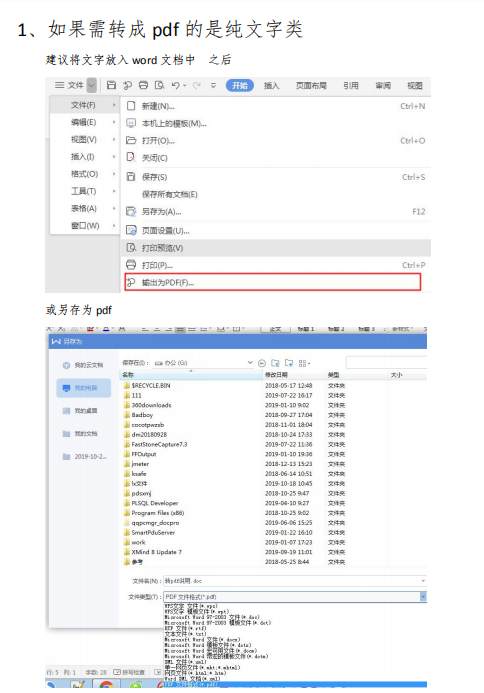Click the hamburger 文件 menu button
The height and width of the screenshot is (693, 484).
(x=69, y=85)
